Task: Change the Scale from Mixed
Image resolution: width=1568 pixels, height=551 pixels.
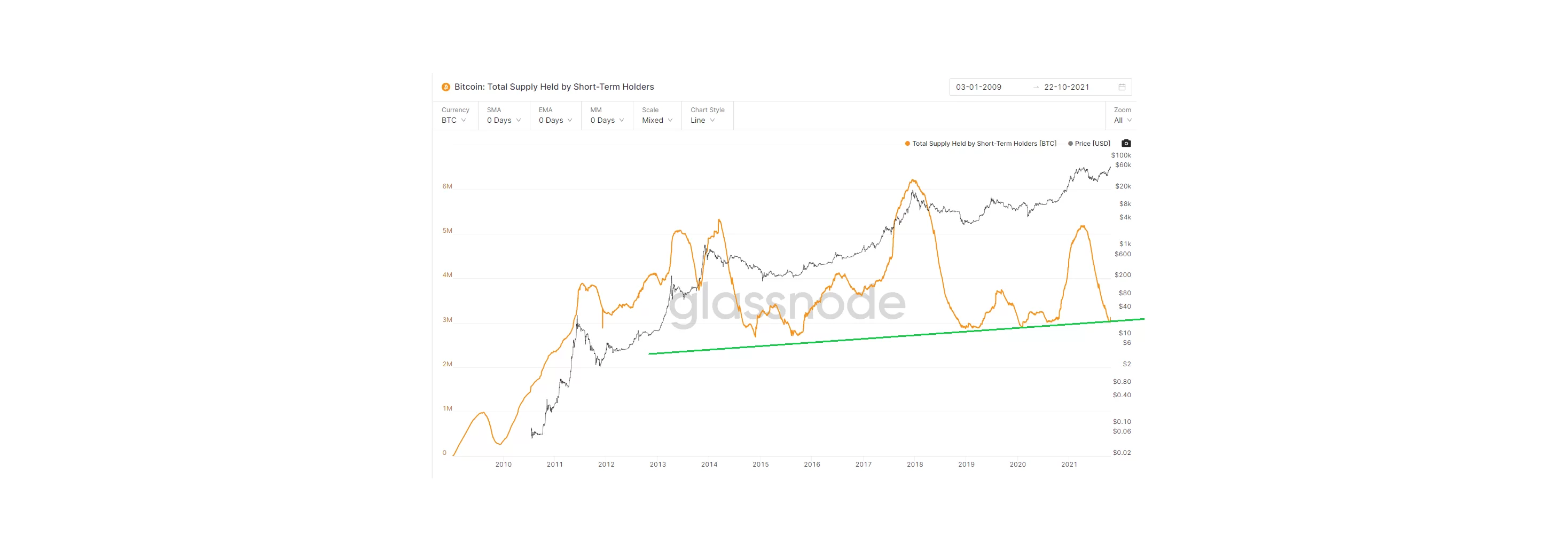Action: 657,120
